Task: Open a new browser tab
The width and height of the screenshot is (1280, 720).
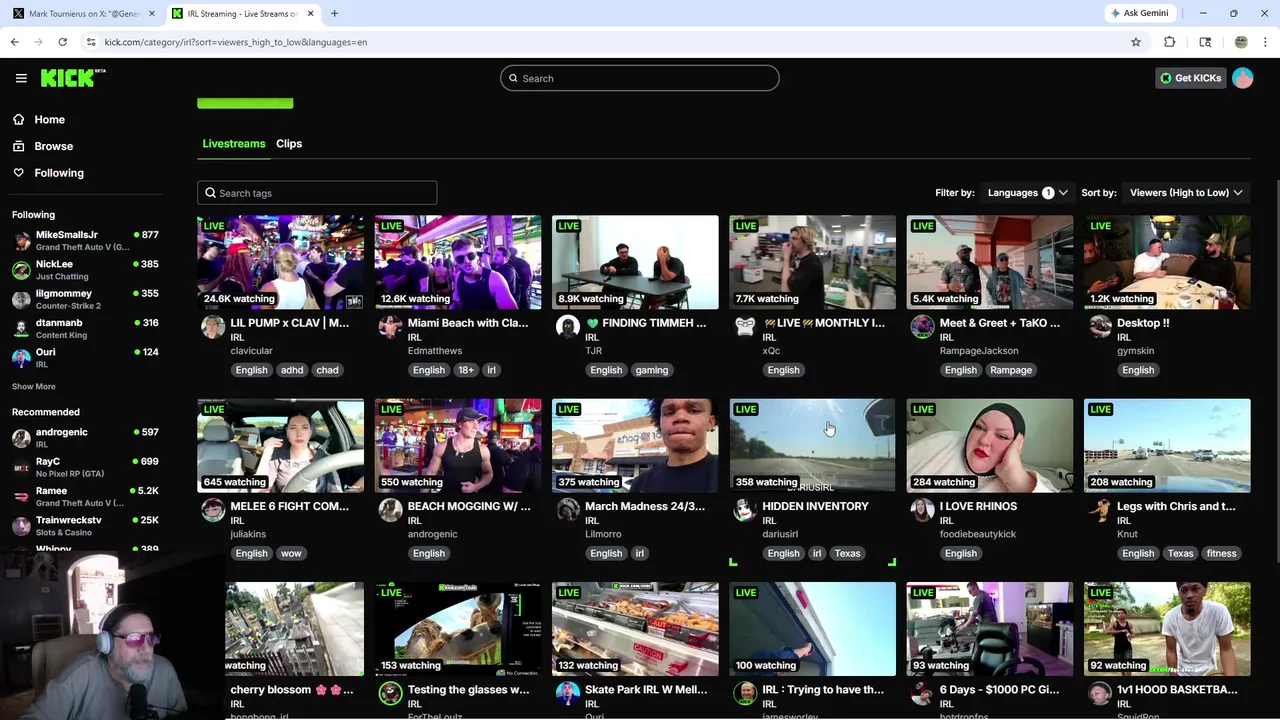Action: (x=334, y=13)
